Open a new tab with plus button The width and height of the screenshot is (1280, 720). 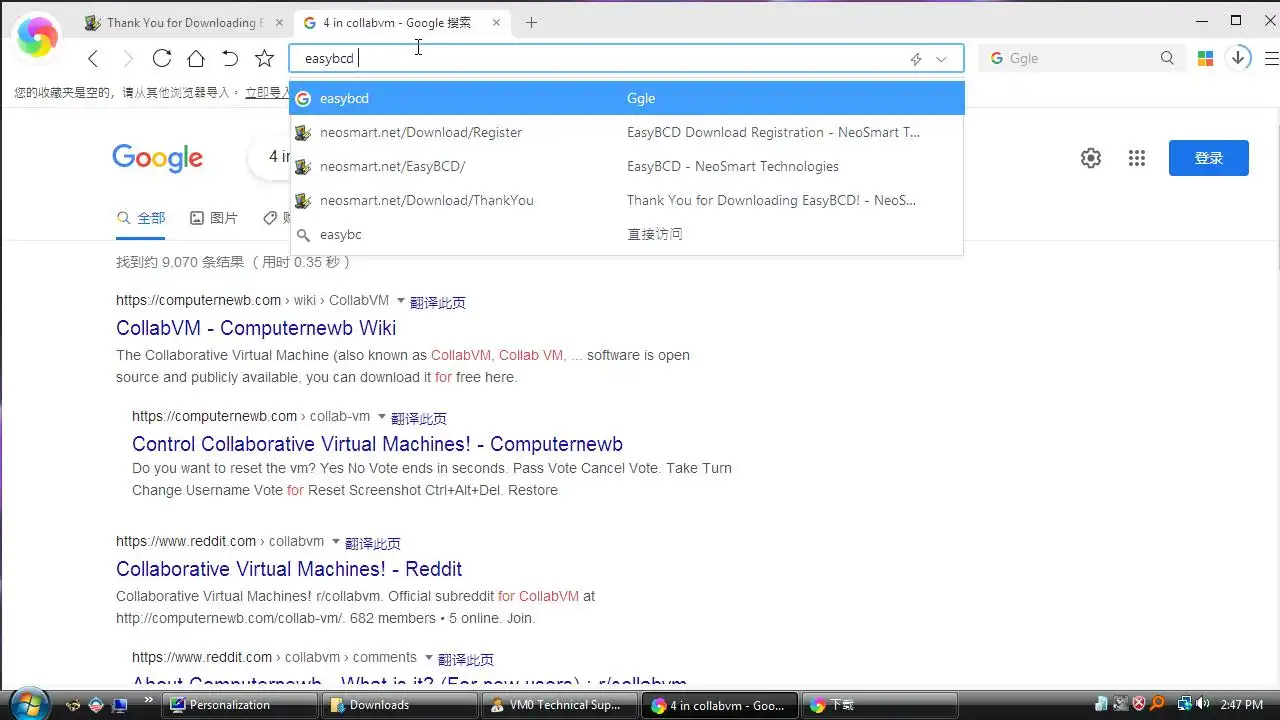(x=531, y=22)
